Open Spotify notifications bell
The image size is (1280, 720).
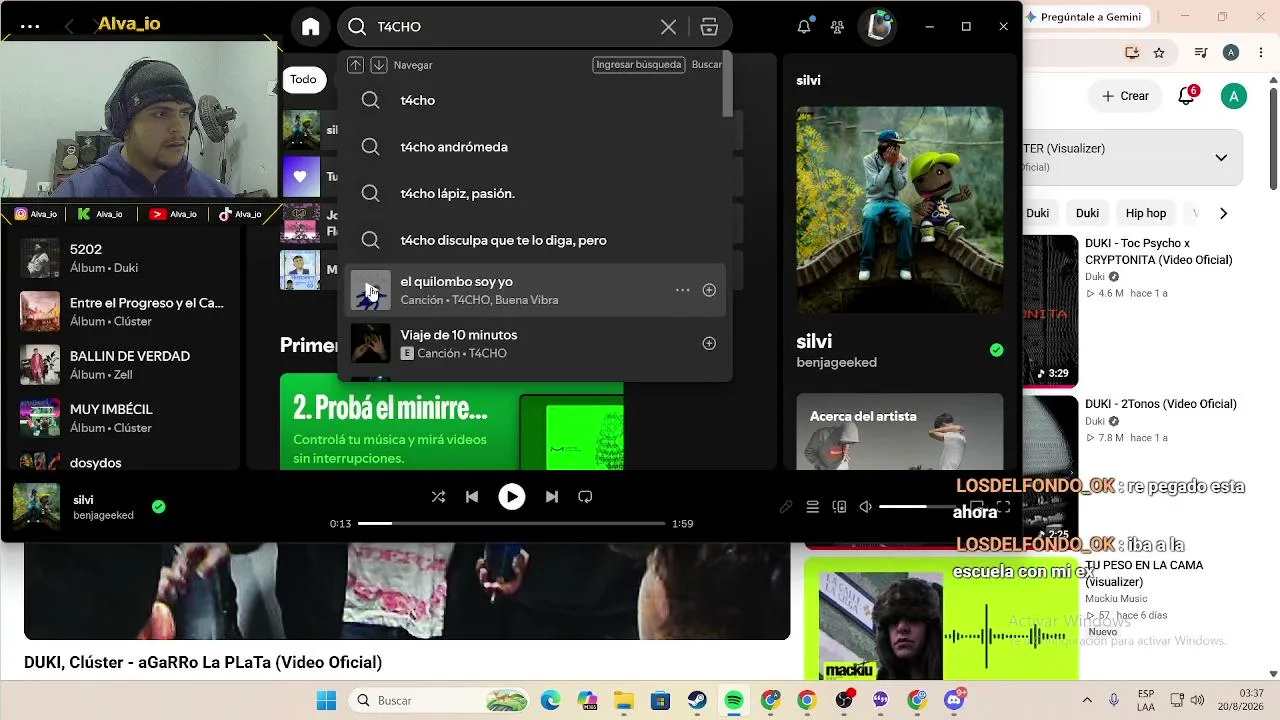pos(804,27)
